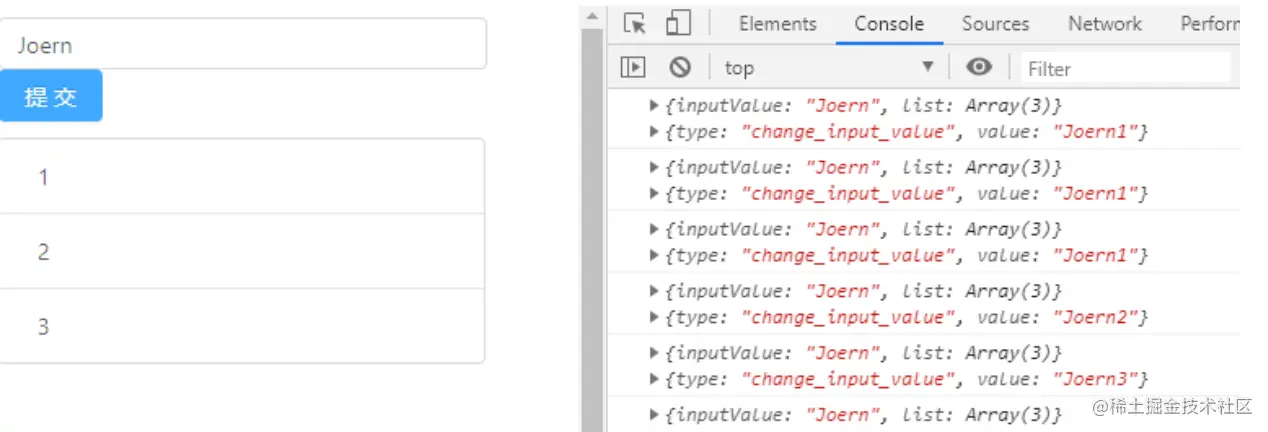Click the Joern text input box
This screenshot has width=1268, height=432.
pos(242,45)
